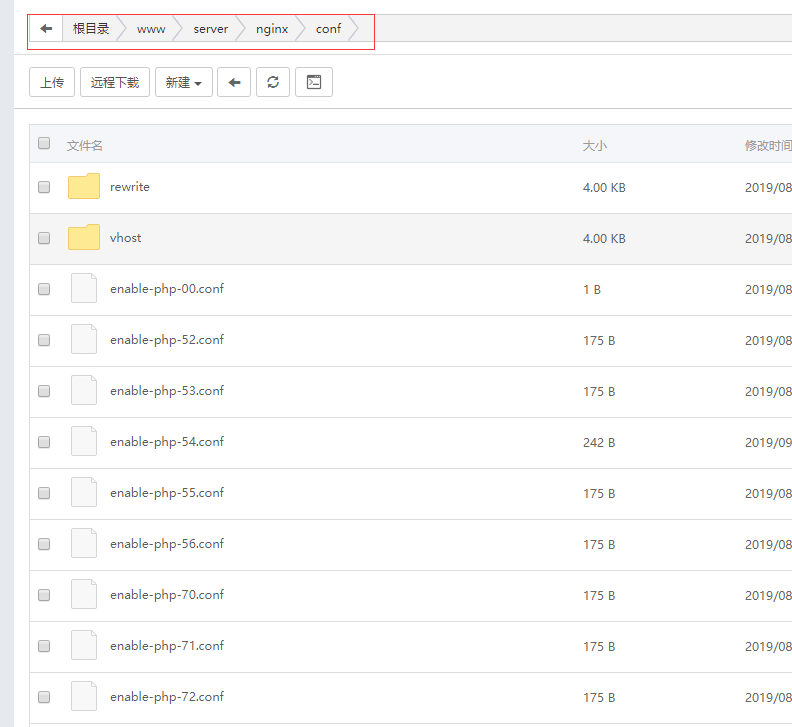Click the back arrow in the breadcrumb path

[x=46, y=29]
